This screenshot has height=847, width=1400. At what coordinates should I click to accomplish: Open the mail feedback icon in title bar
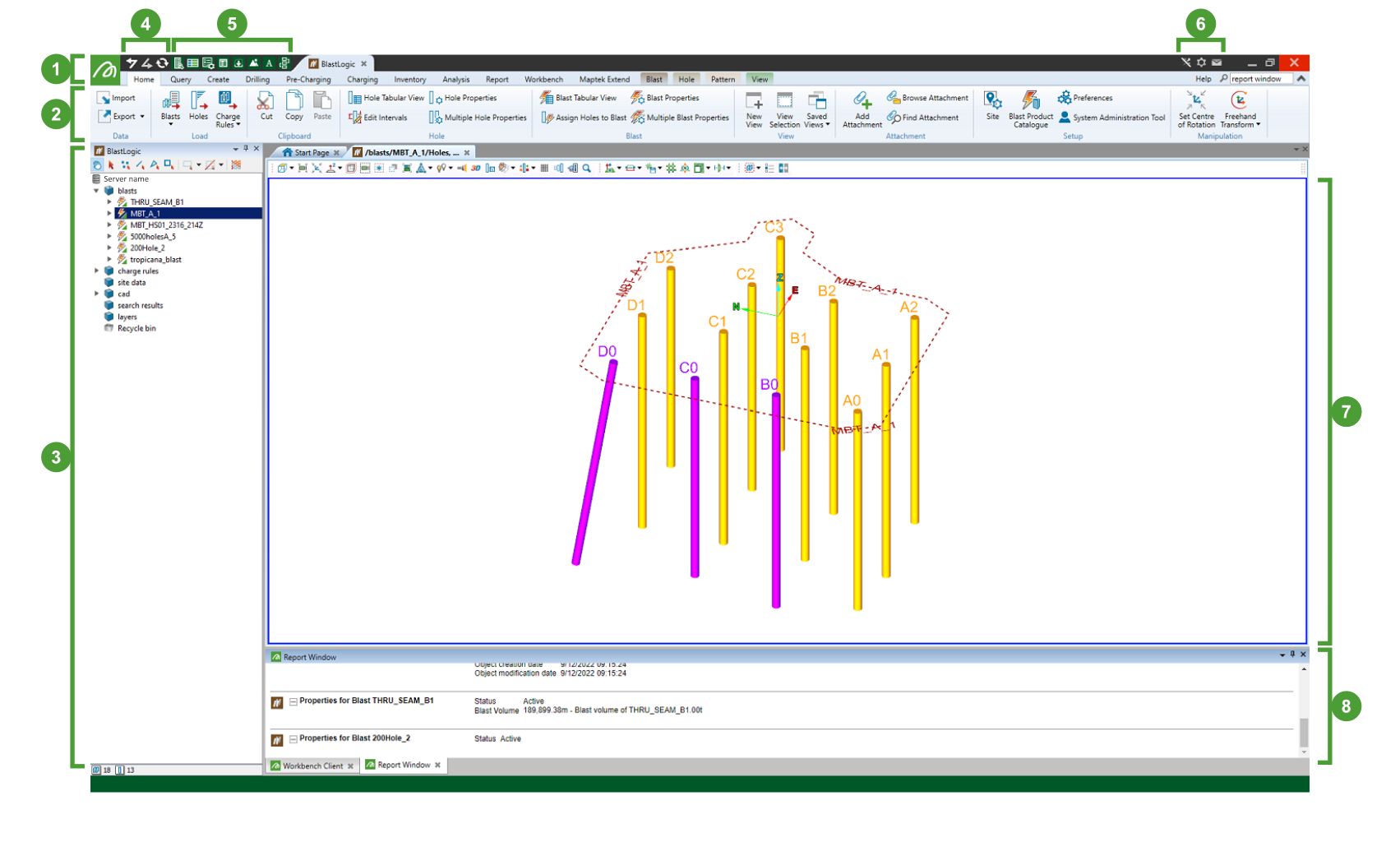pos(1217,62)
